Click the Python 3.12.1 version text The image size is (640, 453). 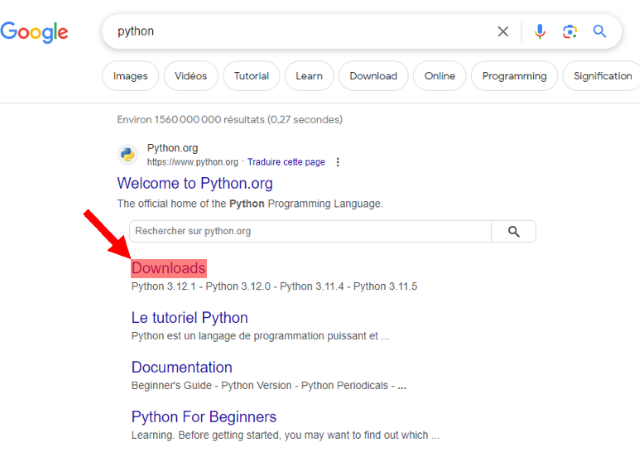click(163, 286)
